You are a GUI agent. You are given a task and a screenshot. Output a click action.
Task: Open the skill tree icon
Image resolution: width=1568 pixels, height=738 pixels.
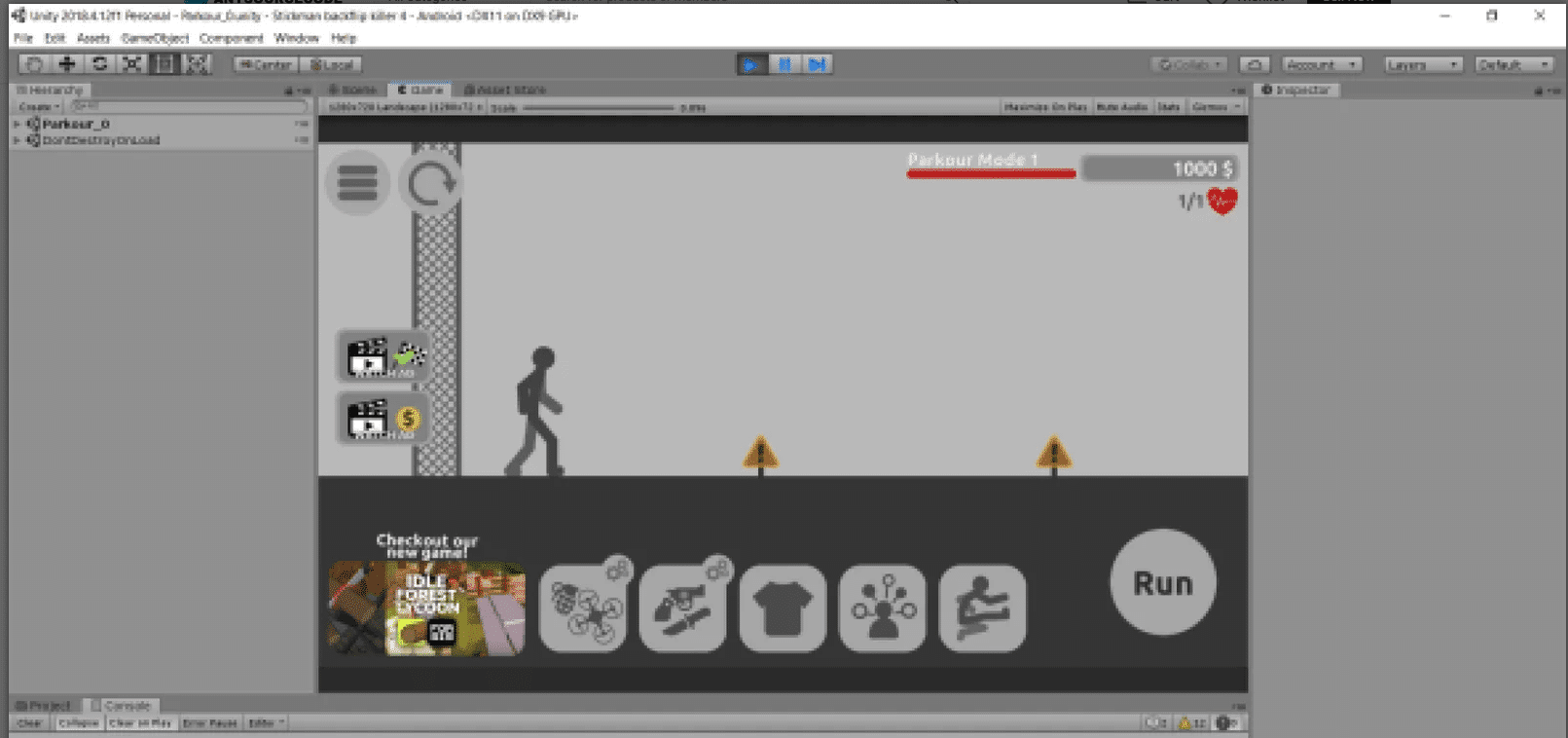tap(883, 608)
